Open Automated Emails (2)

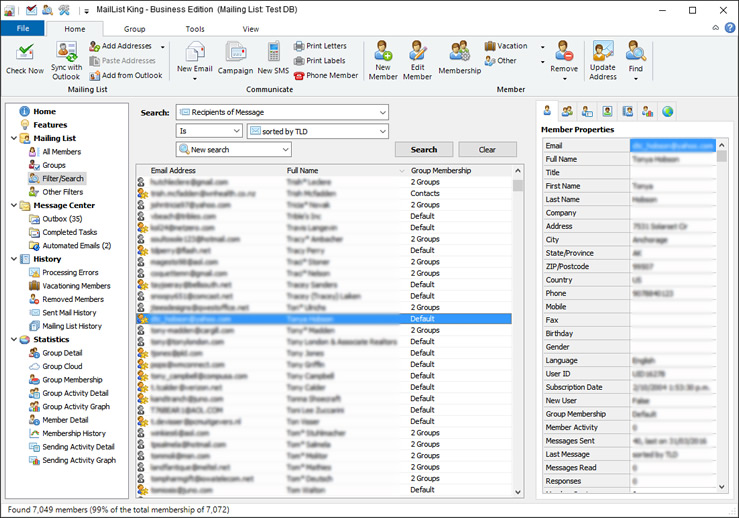point(76,246)
